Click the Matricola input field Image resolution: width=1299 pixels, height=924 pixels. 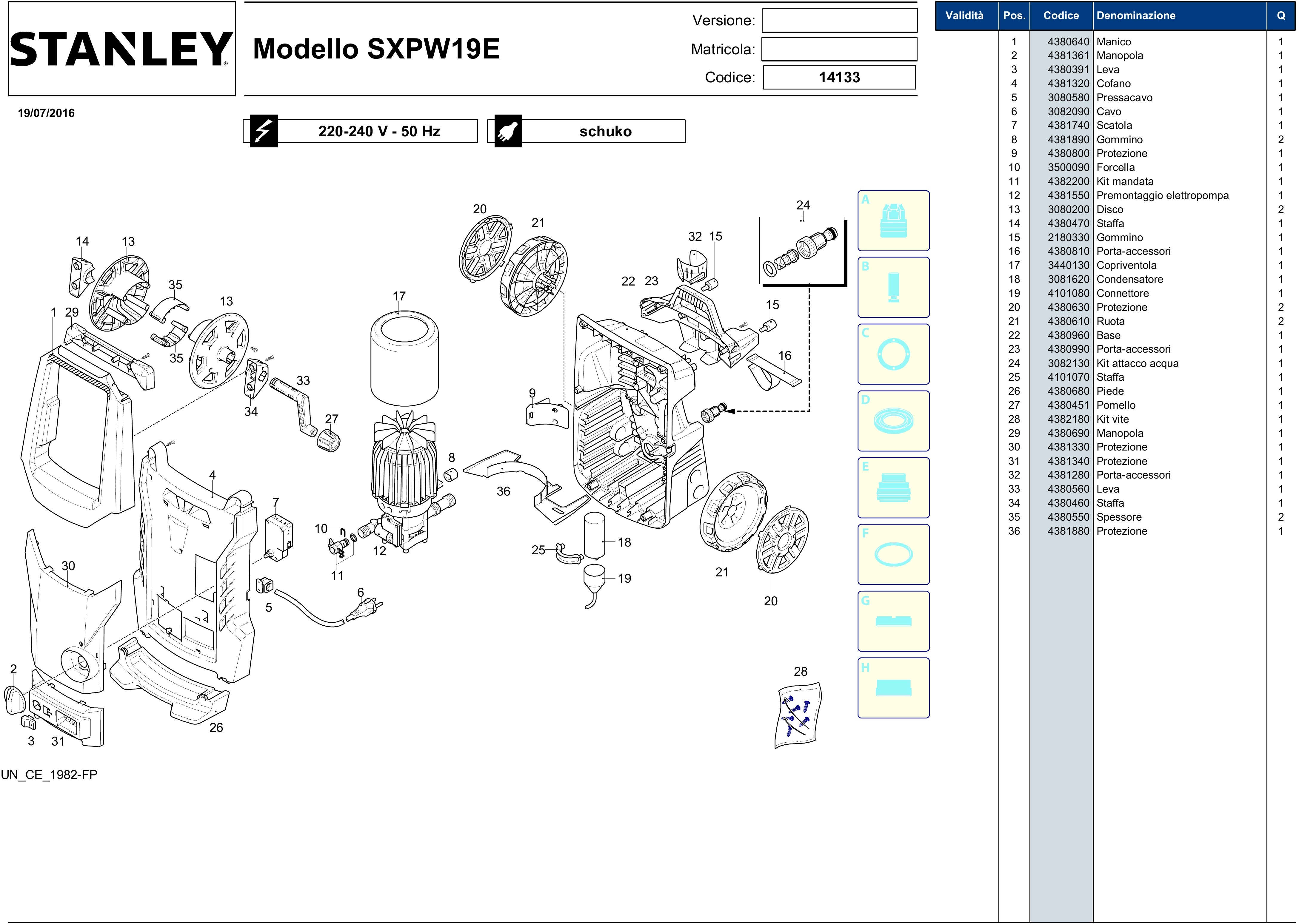point(839,50)
